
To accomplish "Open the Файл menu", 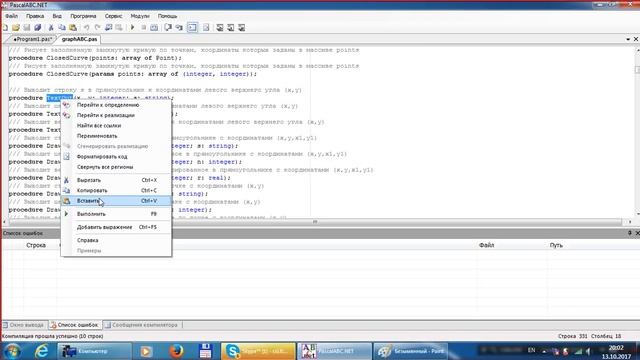I will [11, 16].
